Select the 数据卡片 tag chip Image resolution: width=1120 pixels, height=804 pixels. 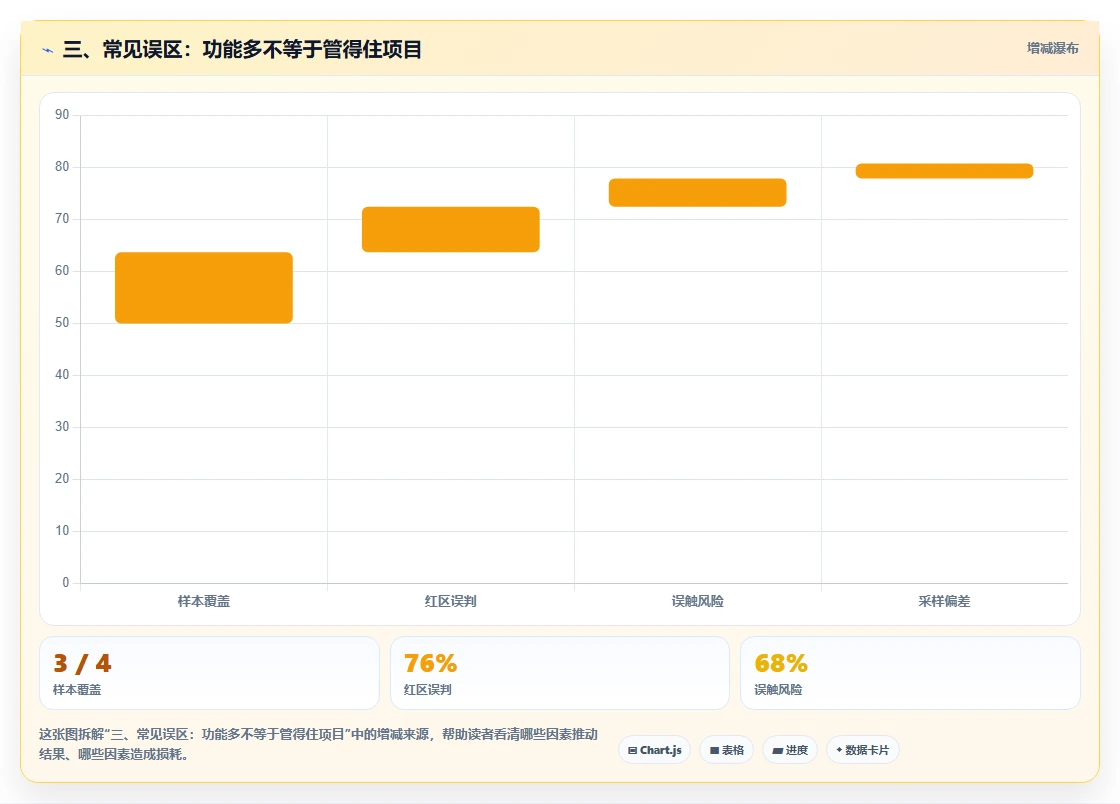(863, 750)
